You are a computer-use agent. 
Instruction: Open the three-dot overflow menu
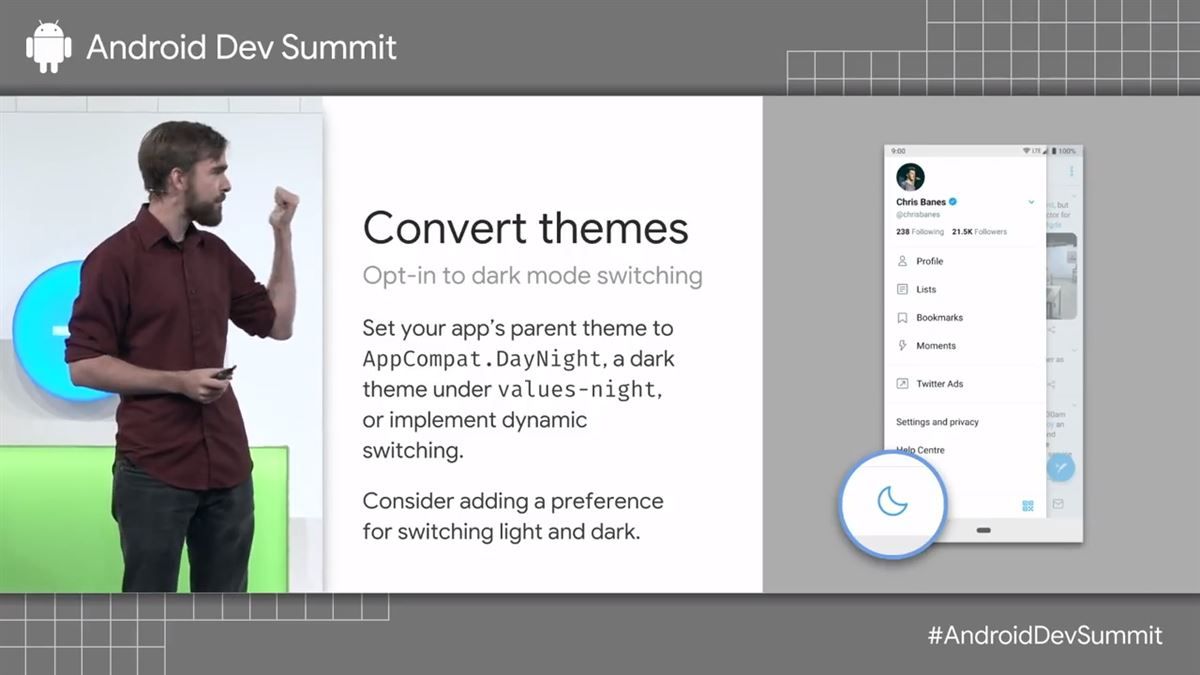coord(1071,171)
